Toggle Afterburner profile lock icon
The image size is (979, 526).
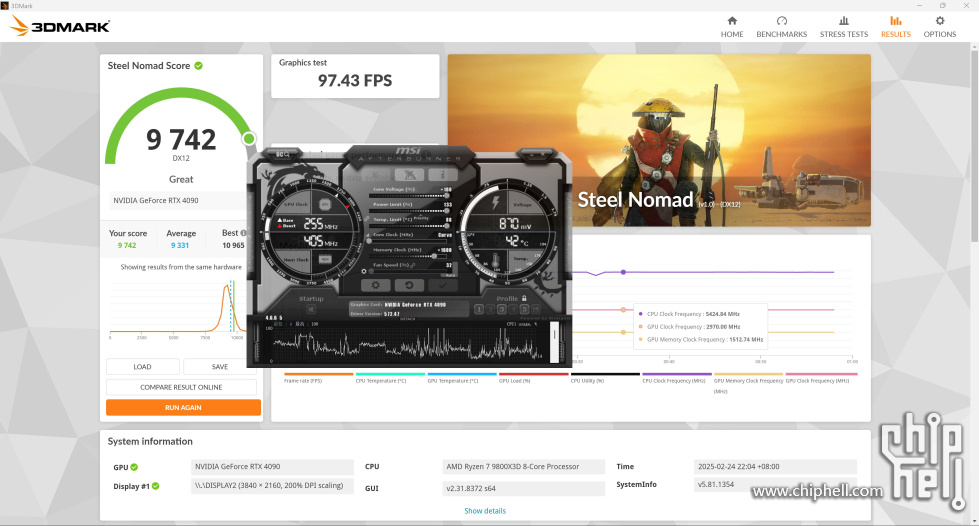point(524,299)
